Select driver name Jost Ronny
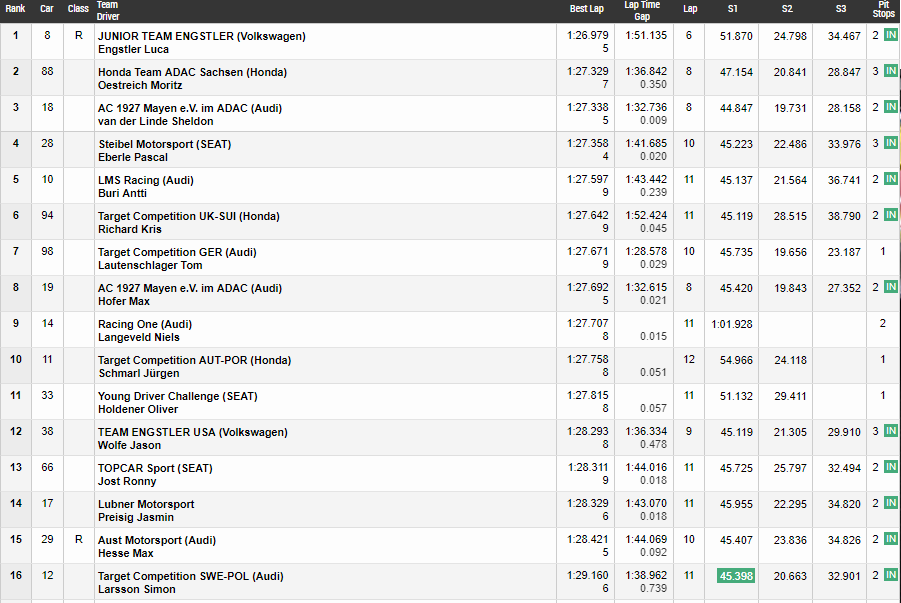The height and width of the screenshot is (603, 901). click(x=127, y=482)
